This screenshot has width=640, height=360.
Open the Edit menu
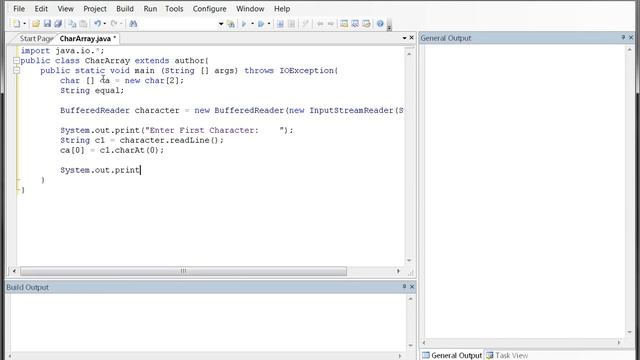pos(41,9)
